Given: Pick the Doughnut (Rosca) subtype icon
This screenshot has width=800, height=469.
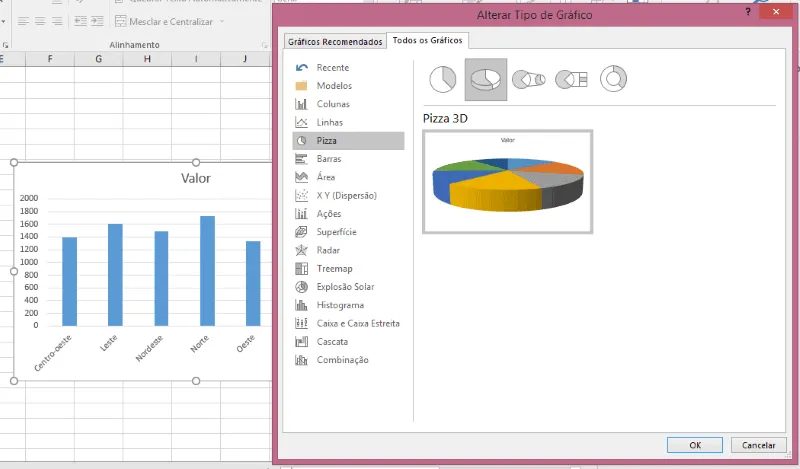Looking at the screenshot, I should pyautogui.click(x=613, y=79).
